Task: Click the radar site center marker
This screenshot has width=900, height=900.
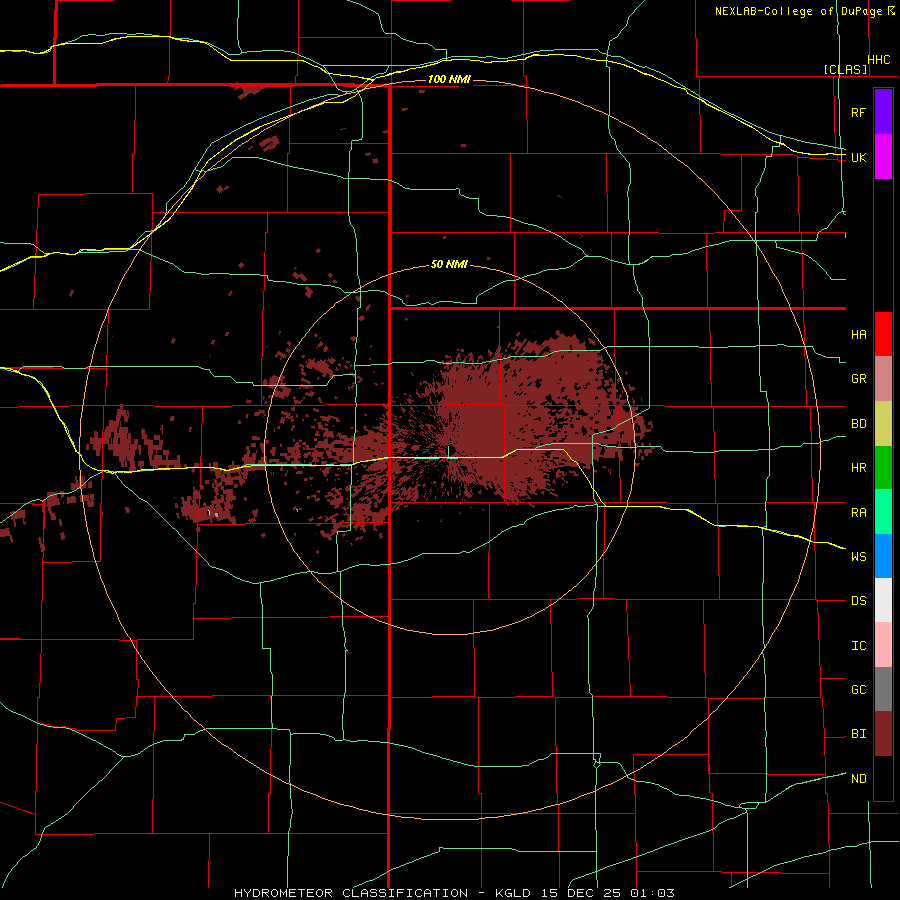Action: pyautogui.click(x=449, y=451)
